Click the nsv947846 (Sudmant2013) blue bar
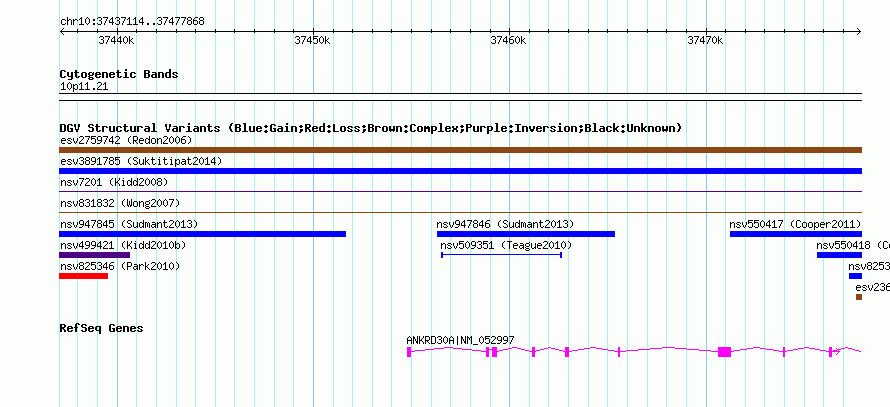The width and height of the screenshot is (890, 407). pos(526,234)
